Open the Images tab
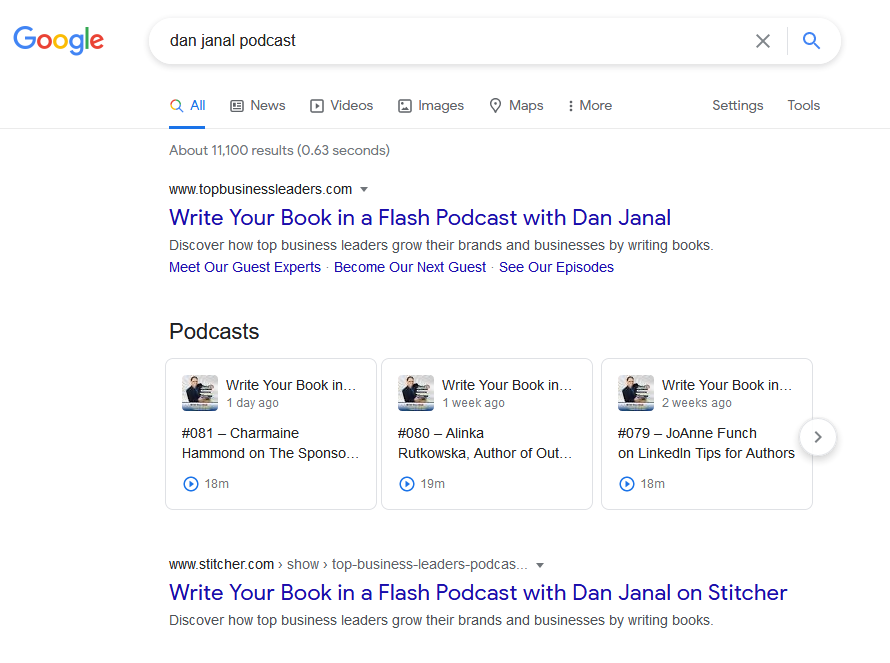Image resolution: width=890 pixels, height=663 pixels. pyautogui.click(x=431, y=106)
